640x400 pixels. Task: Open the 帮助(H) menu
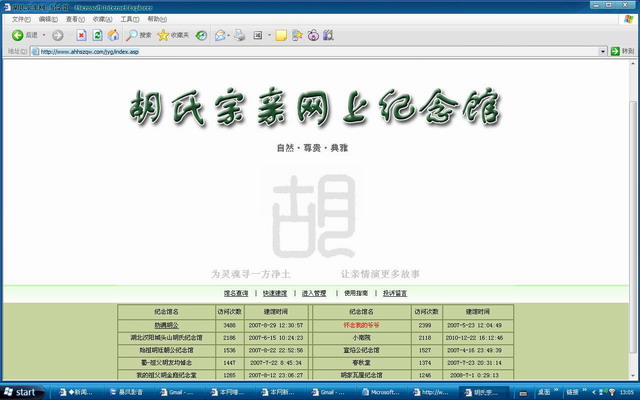[x=157, y=19]
